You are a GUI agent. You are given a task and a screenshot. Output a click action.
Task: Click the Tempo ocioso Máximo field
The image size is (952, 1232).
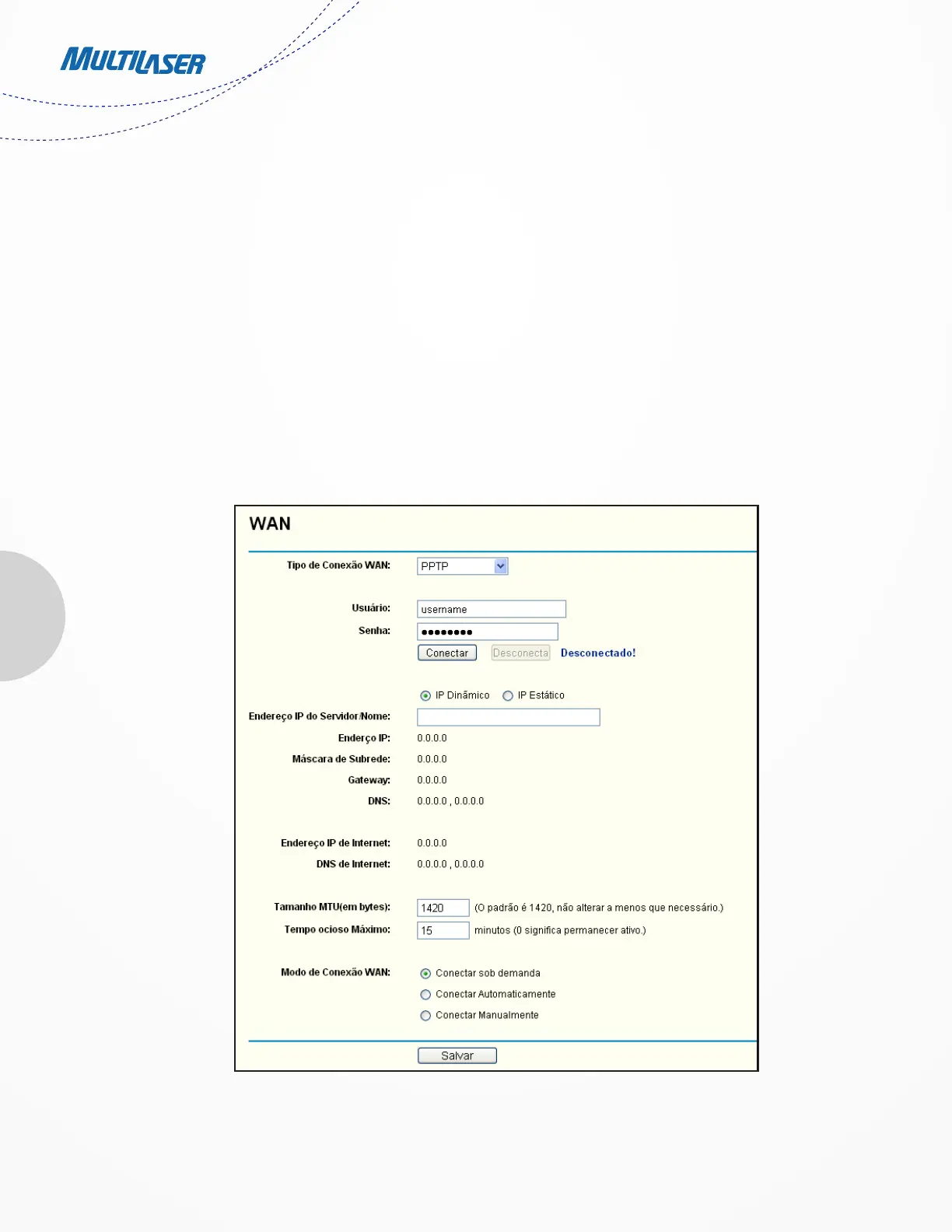click(x=443, y=930)
